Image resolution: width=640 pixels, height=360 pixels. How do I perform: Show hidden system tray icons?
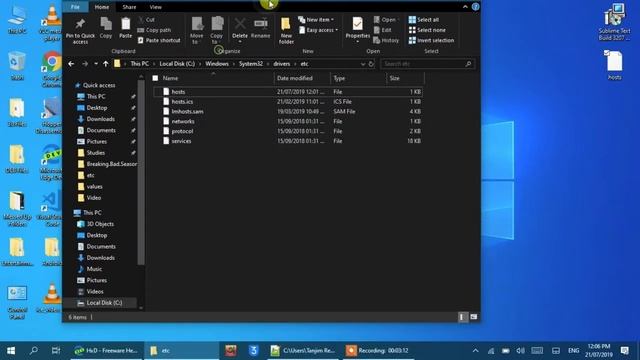[476, 351]
